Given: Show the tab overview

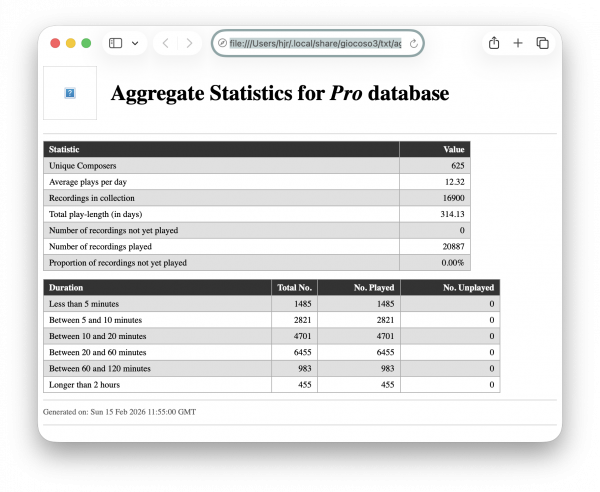Looking at the screenshot, I should click(542, 43).
